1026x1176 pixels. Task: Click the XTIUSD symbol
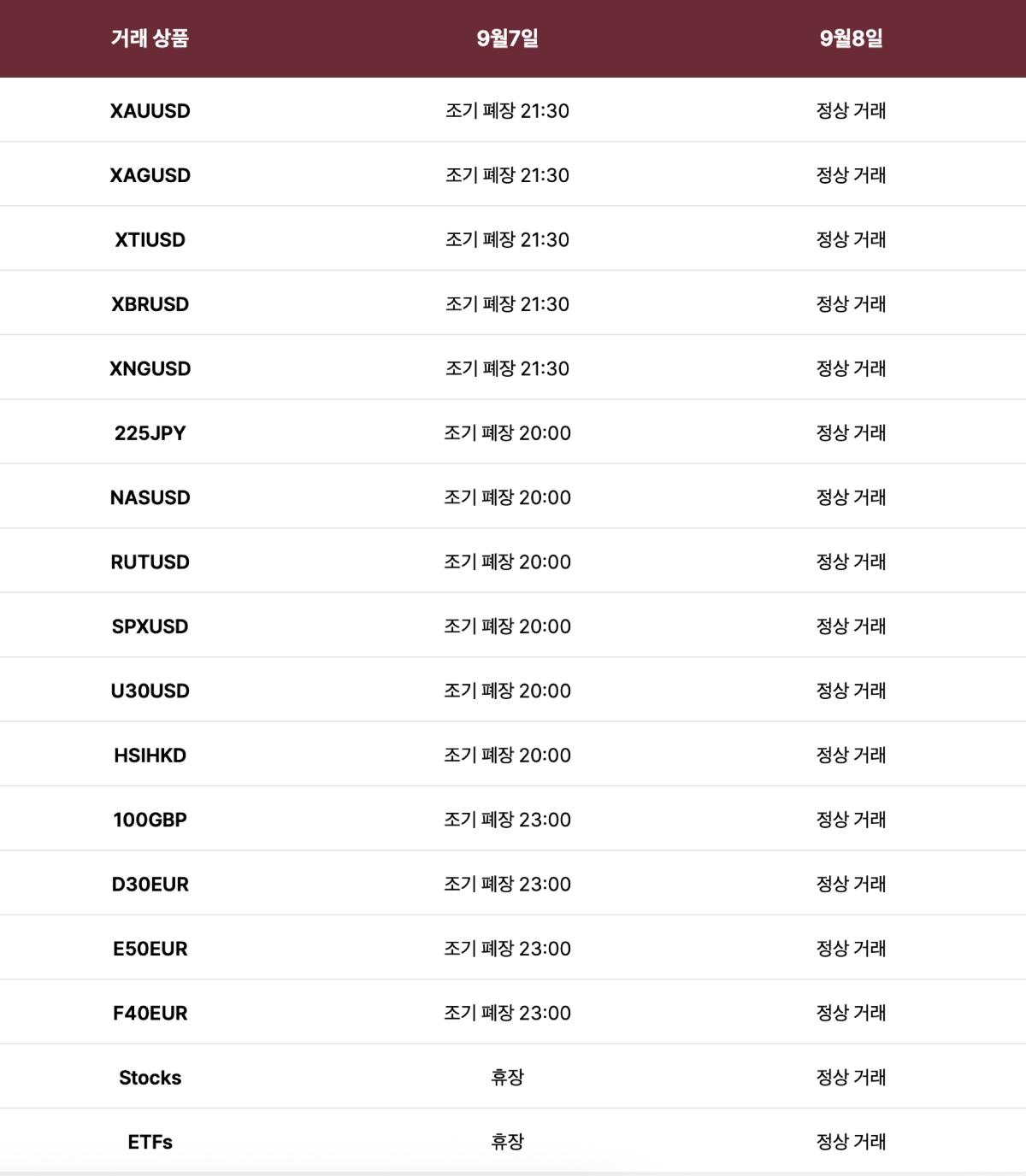[150, 240]
